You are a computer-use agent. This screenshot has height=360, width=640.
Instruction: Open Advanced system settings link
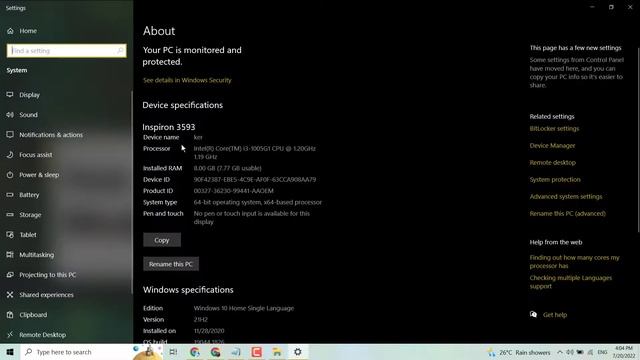[x=566, y=197]
